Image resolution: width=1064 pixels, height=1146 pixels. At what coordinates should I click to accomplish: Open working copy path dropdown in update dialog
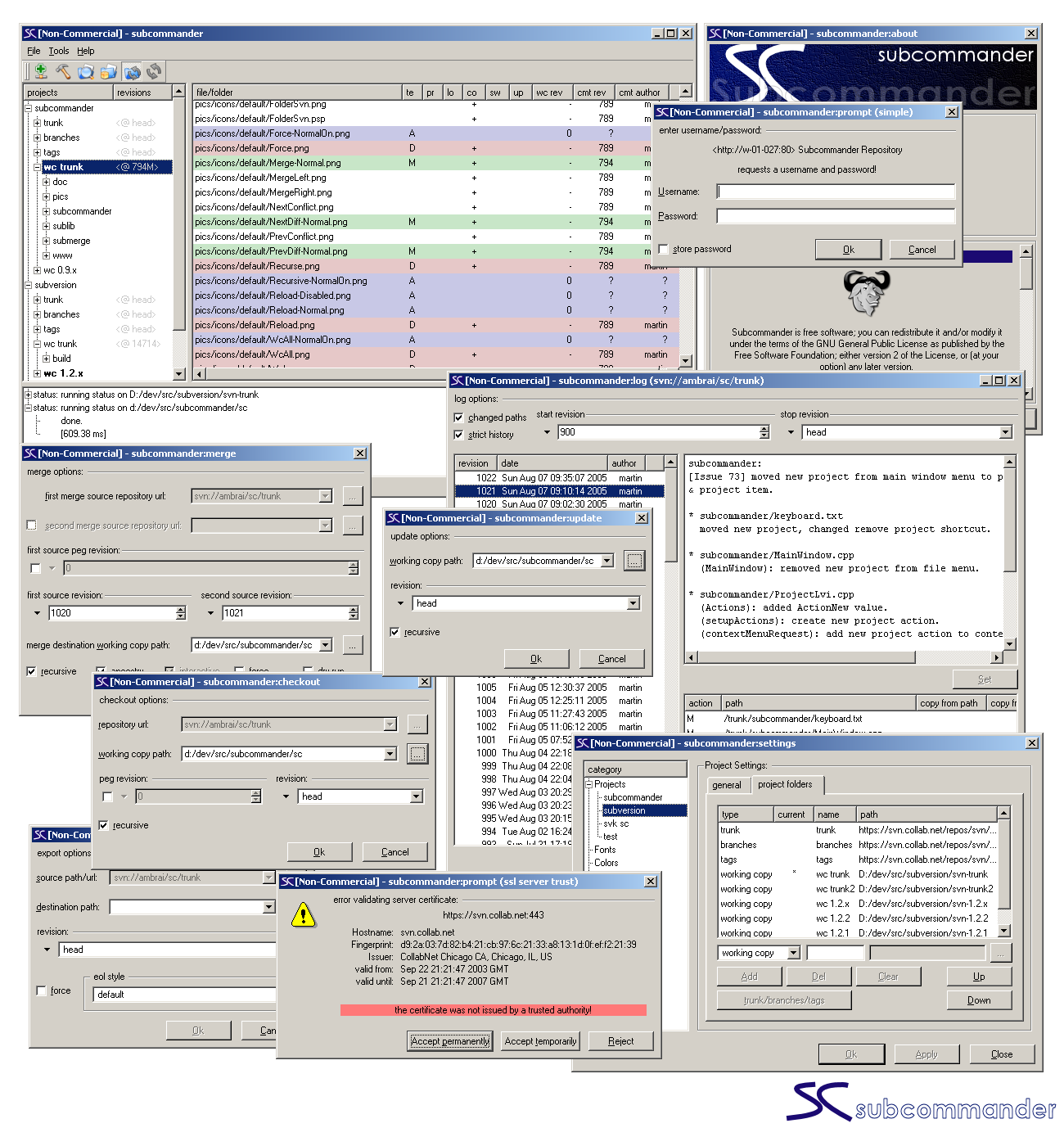click(607, 561)
